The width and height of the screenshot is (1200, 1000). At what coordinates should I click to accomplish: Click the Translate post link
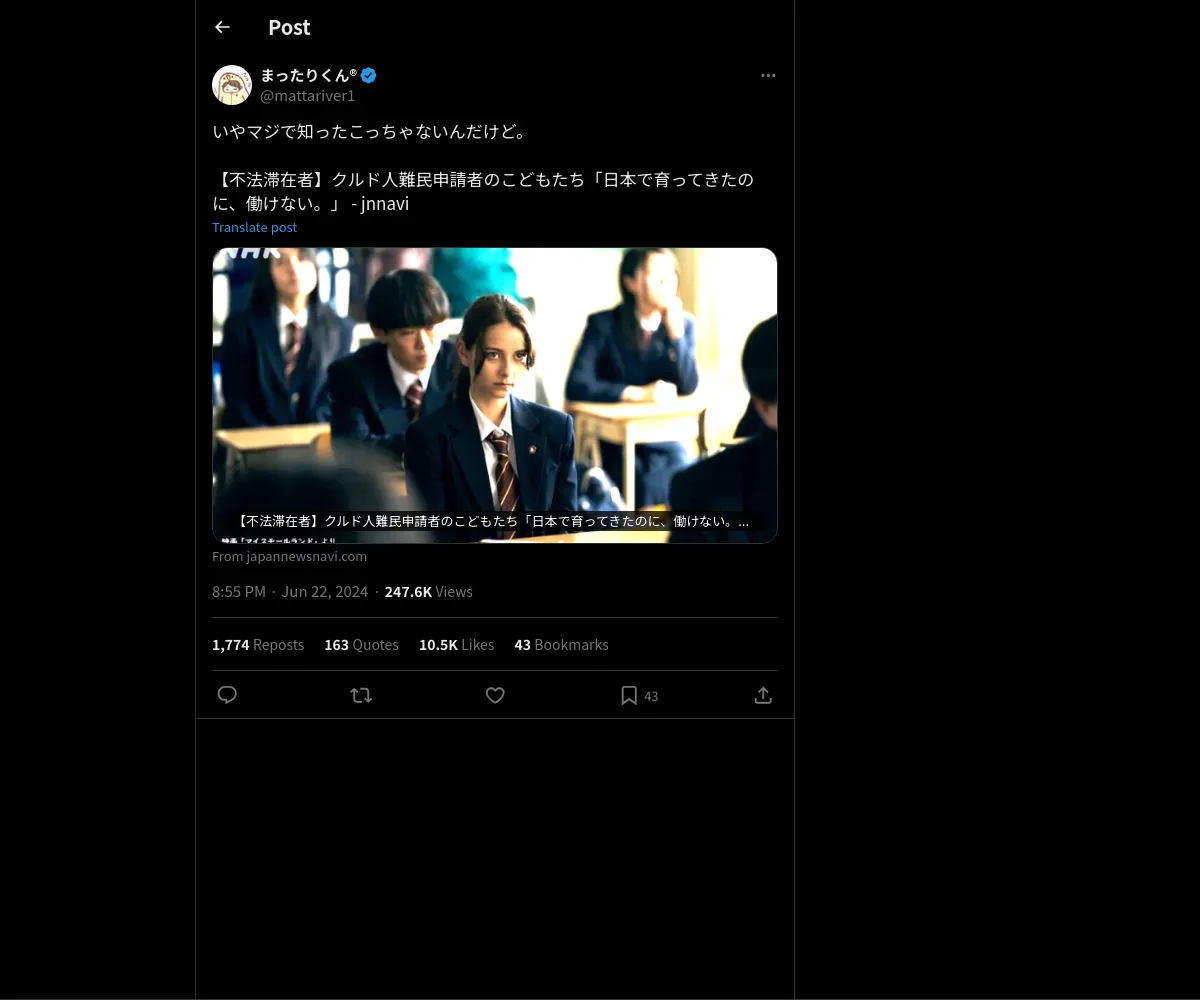tap(254, 227)
